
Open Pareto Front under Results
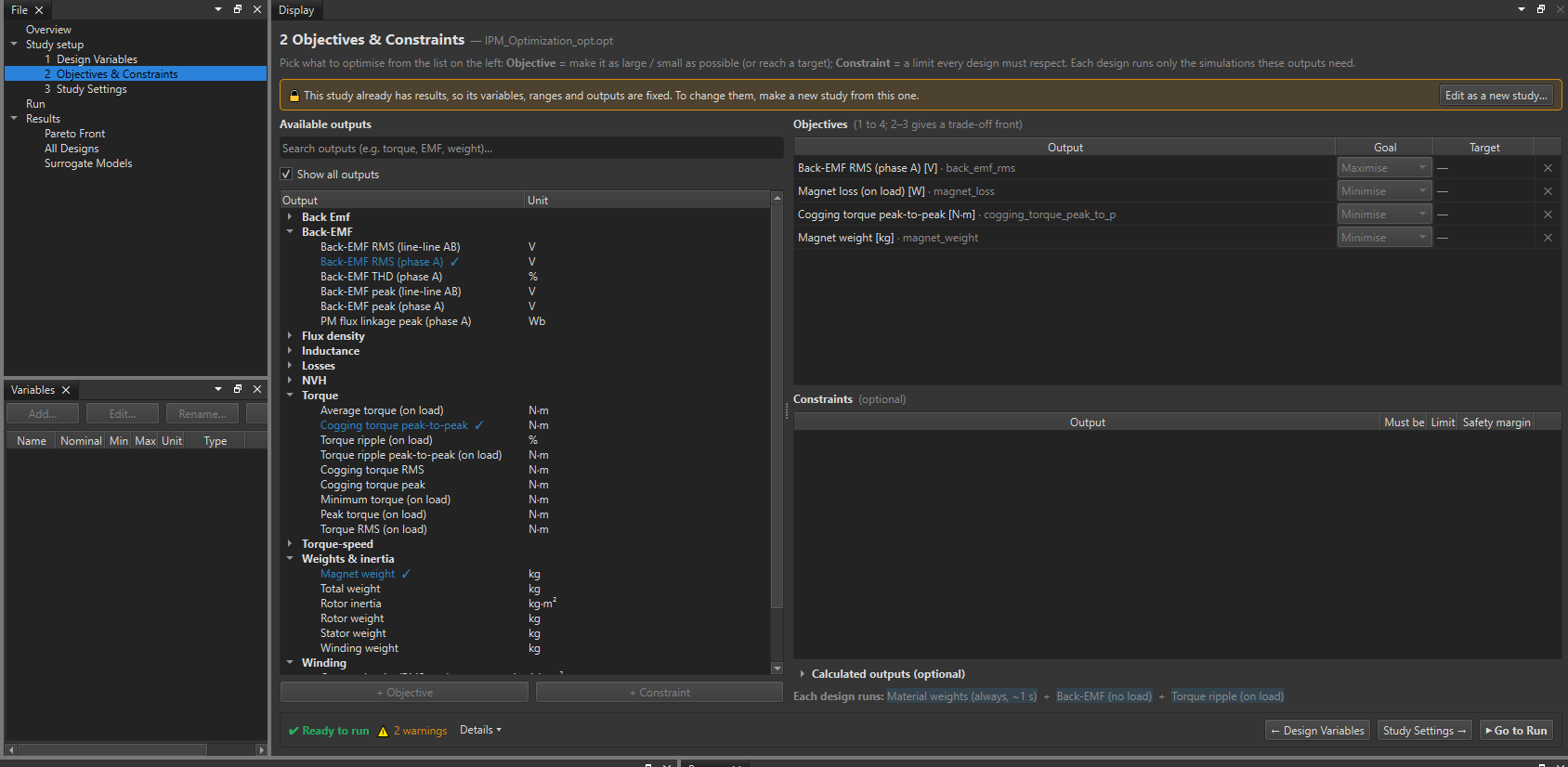(74, 134)
